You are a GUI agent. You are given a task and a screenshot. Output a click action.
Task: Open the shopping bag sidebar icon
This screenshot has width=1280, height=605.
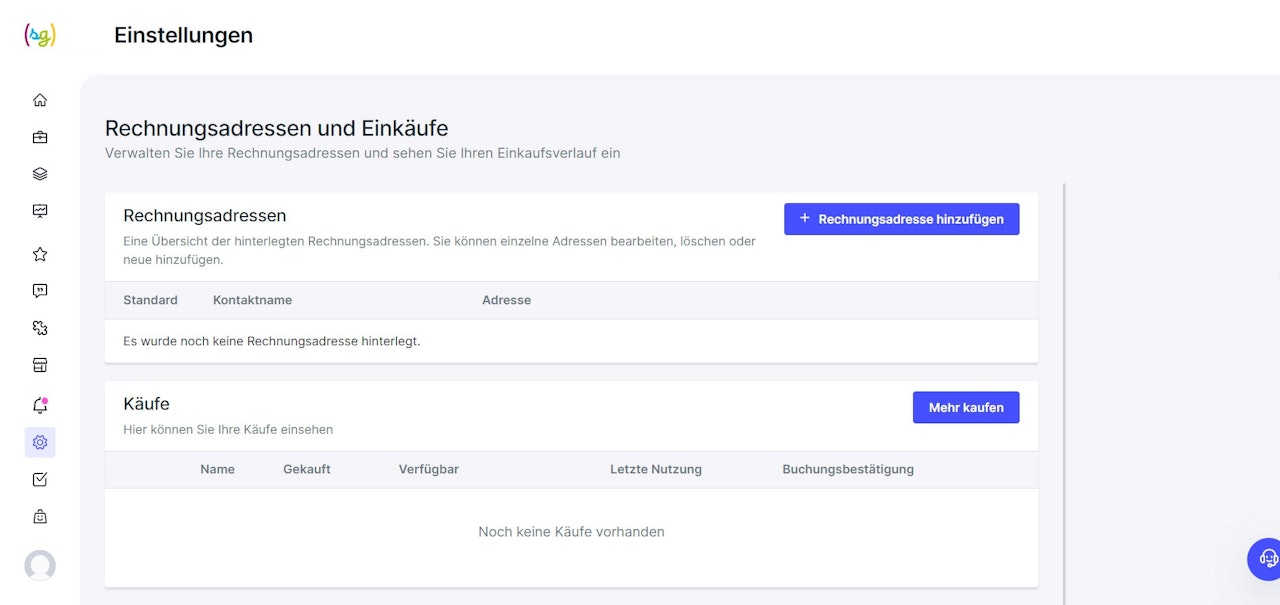click(40, 516)
